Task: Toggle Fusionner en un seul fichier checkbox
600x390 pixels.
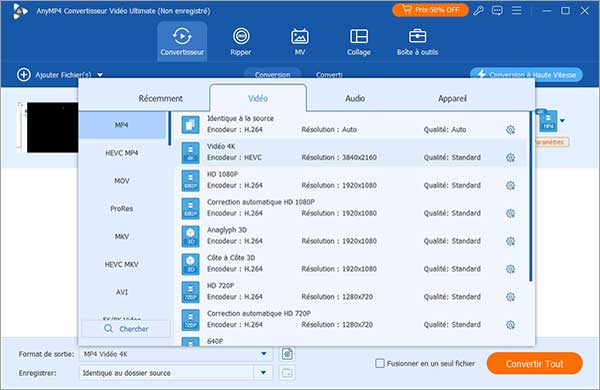Action: tap(380, 363)
